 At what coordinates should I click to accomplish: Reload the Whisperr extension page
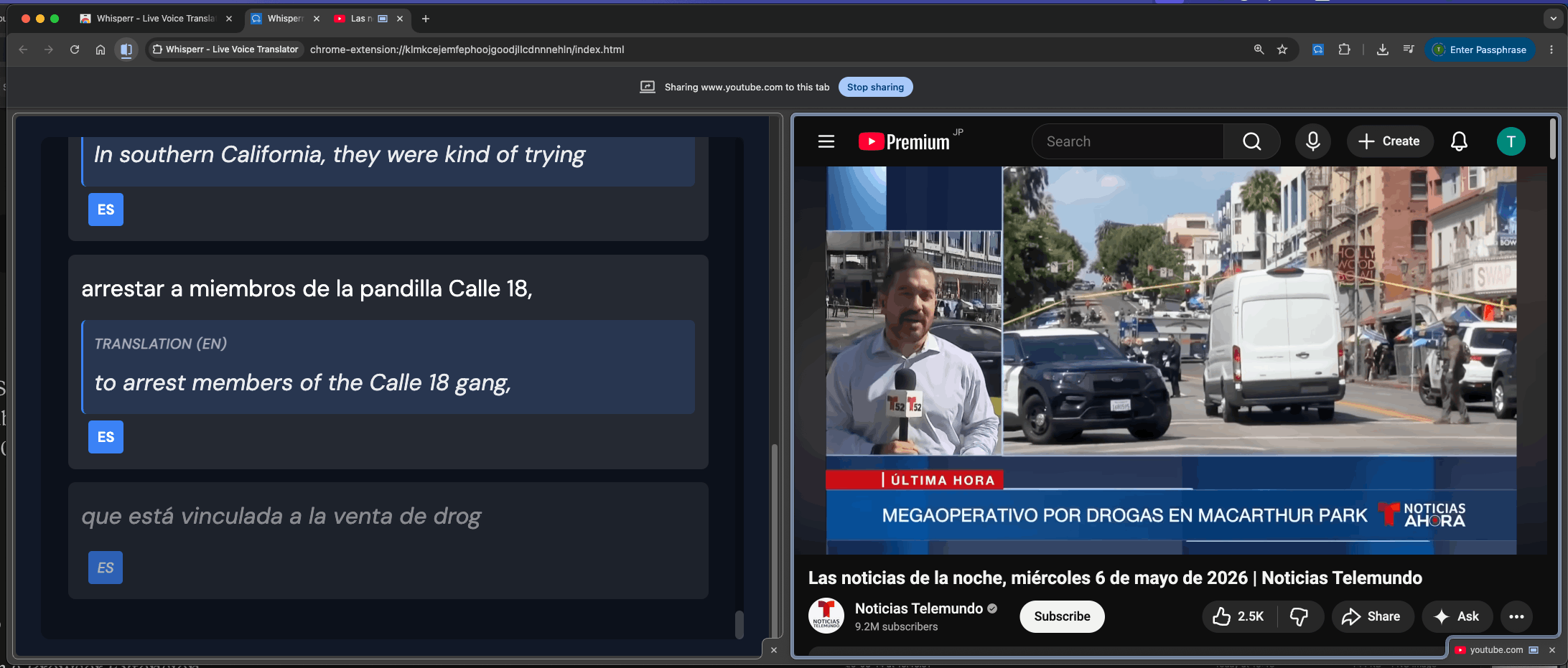(x=75, y=50)
